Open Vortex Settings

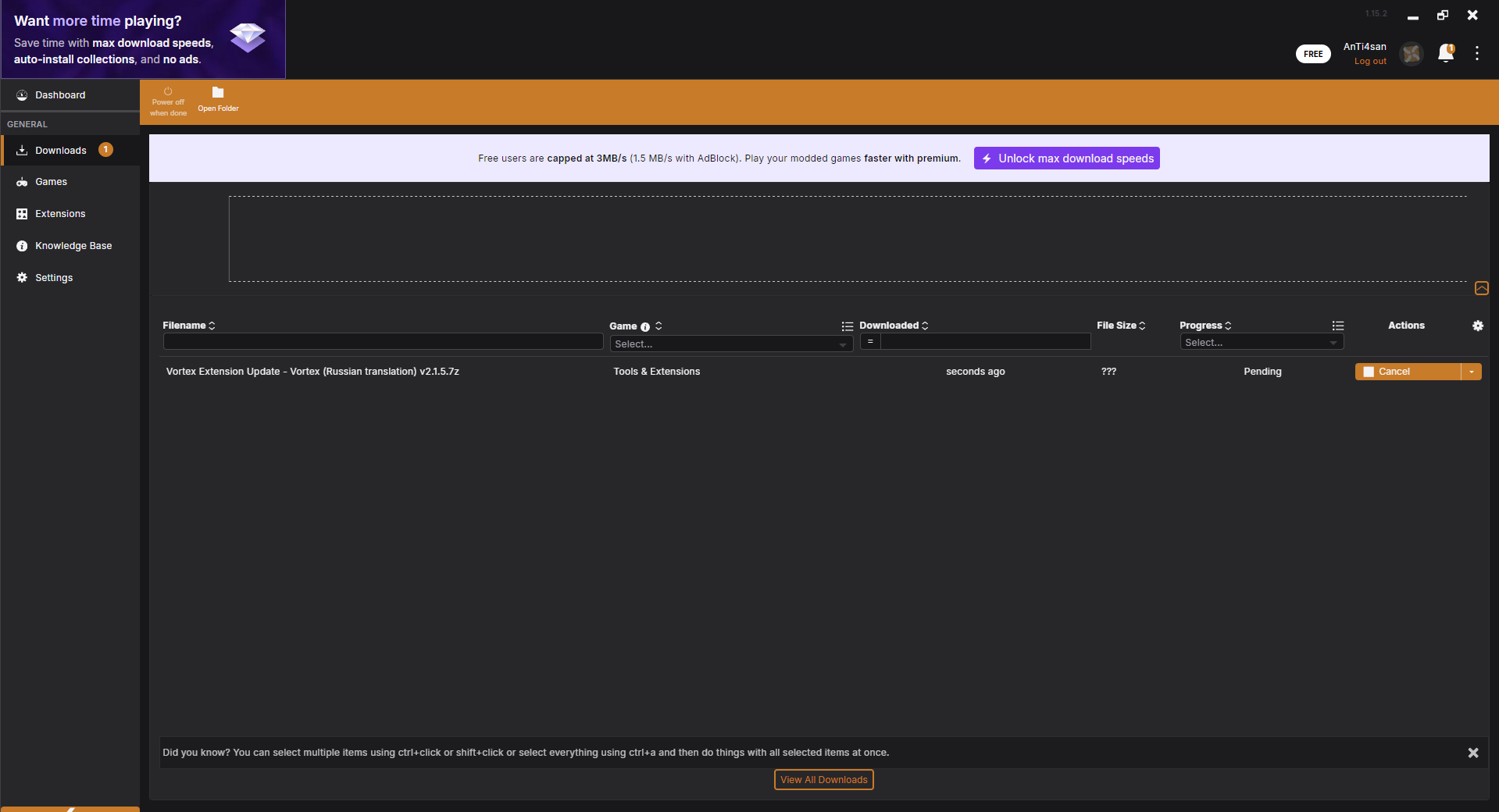pyautogui.click(x=54, y=277)
